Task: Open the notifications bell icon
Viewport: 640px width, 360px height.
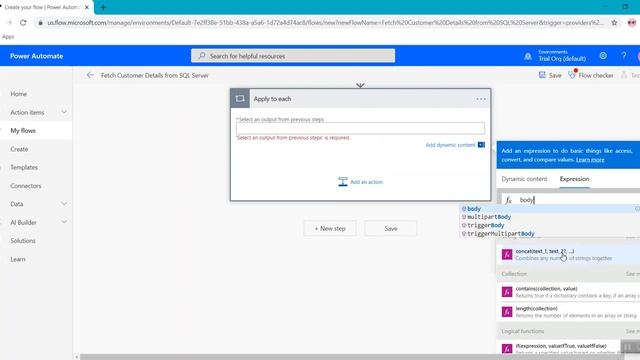Action: point(528,56)
